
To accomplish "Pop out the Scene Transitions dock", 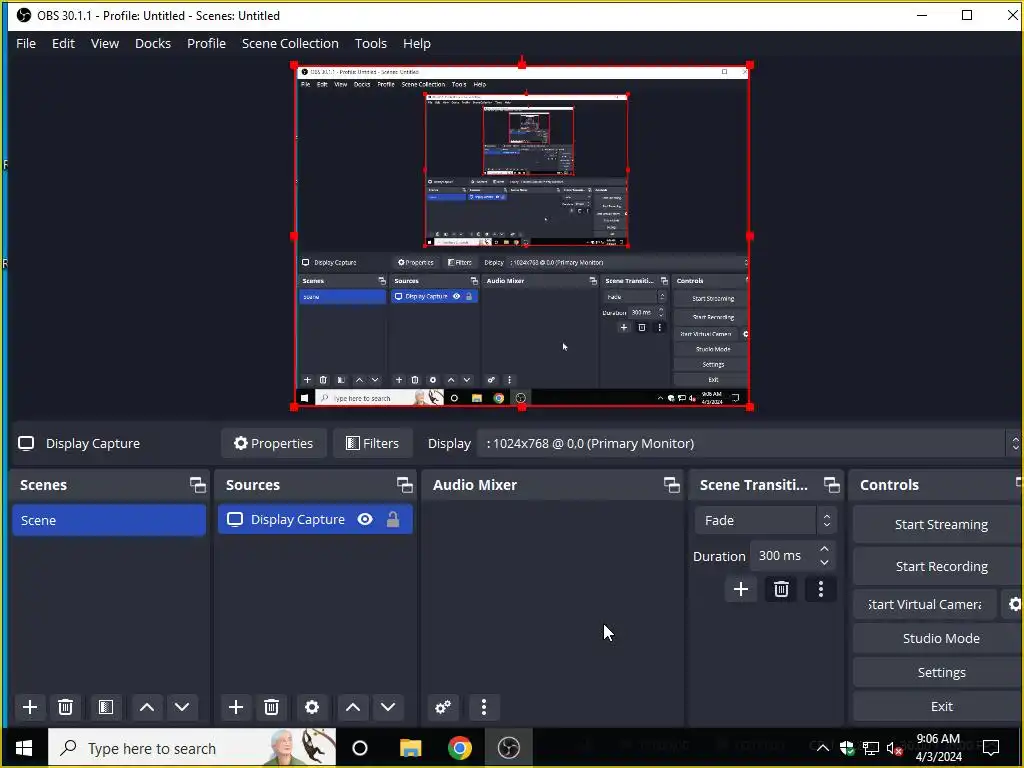I will point(831,485).
